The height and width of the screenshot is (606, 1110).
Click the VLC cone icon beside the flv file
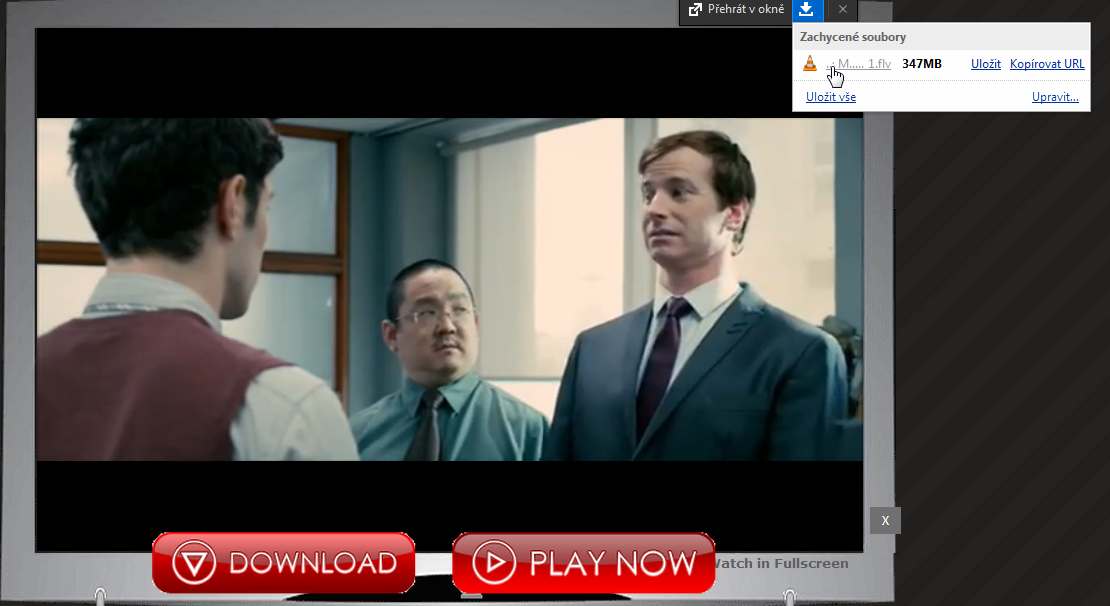tap(810, 64)
